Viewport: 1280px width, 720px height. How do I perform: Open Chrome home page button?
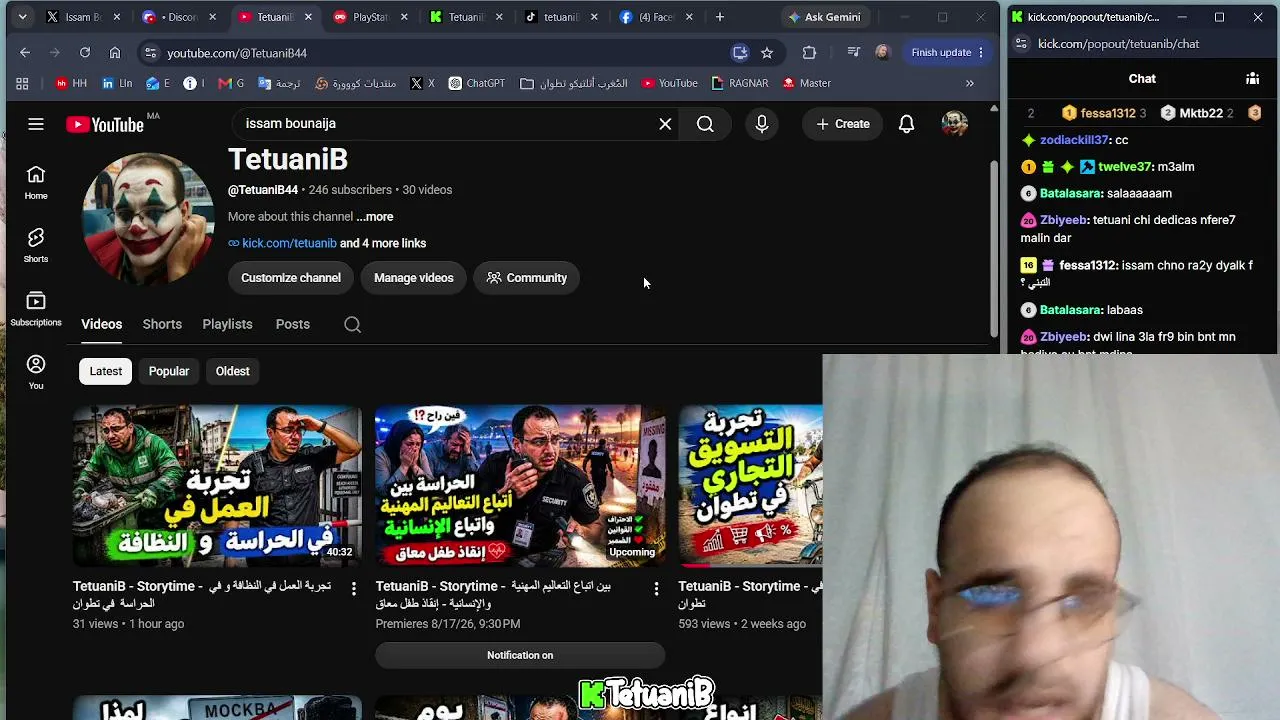(115, 53)
